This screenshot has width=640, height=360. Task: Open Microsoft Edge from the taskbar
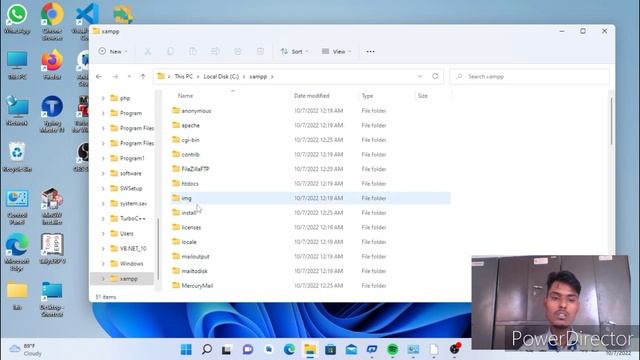(289, 349)
